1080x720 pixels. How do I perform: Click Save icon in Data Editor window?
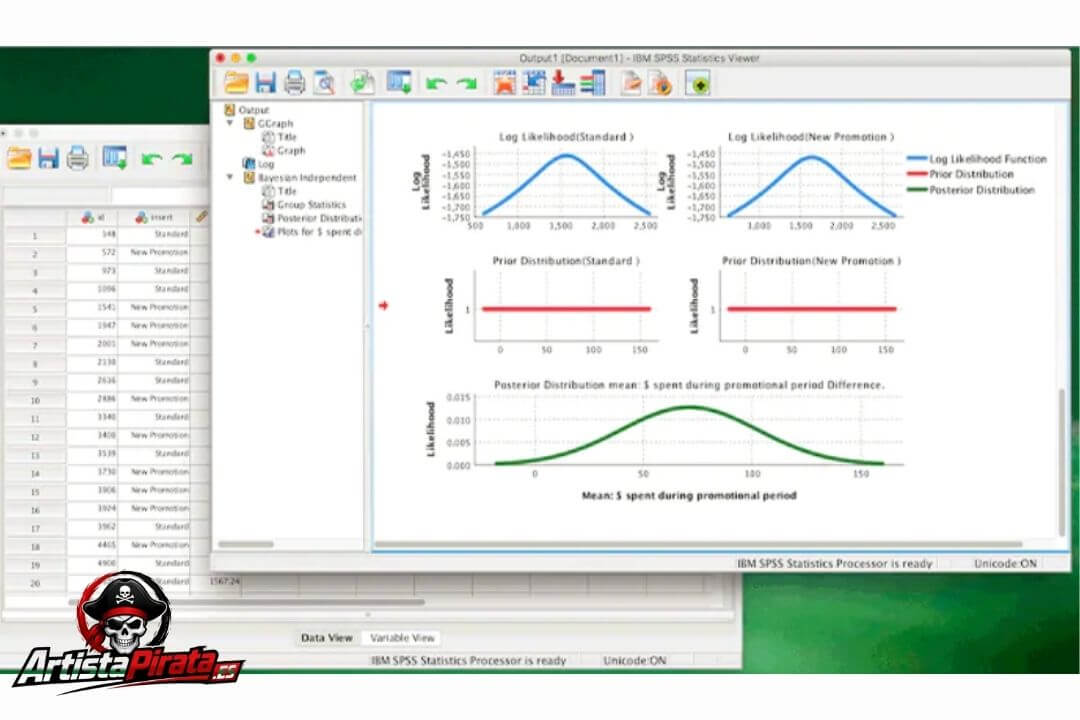coord(48,158)
